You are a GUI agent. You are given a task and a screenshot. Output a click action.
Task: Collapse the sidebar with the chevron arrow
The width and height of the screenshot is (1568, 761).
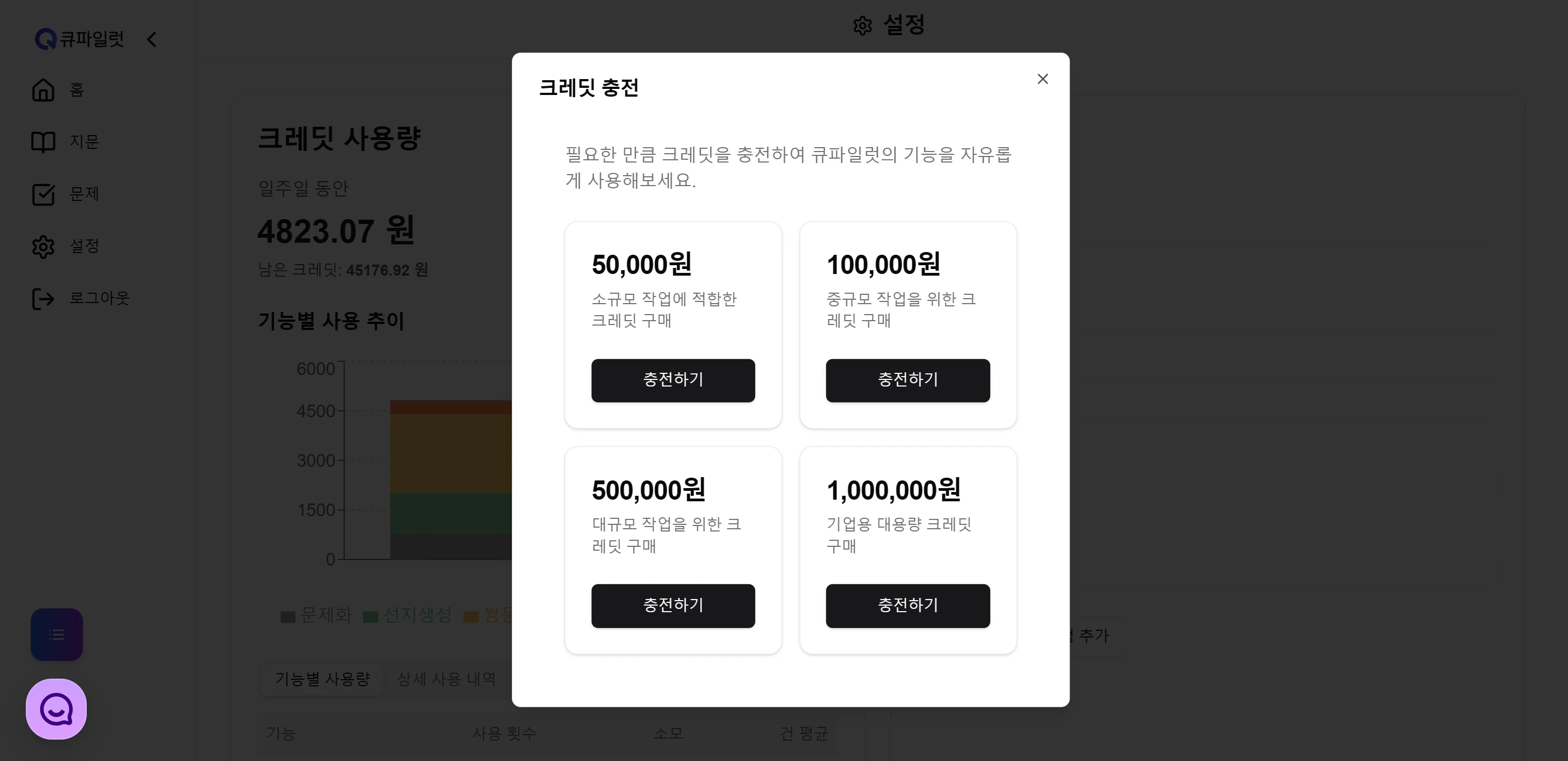pyautogui.click(x=152, y=40)
